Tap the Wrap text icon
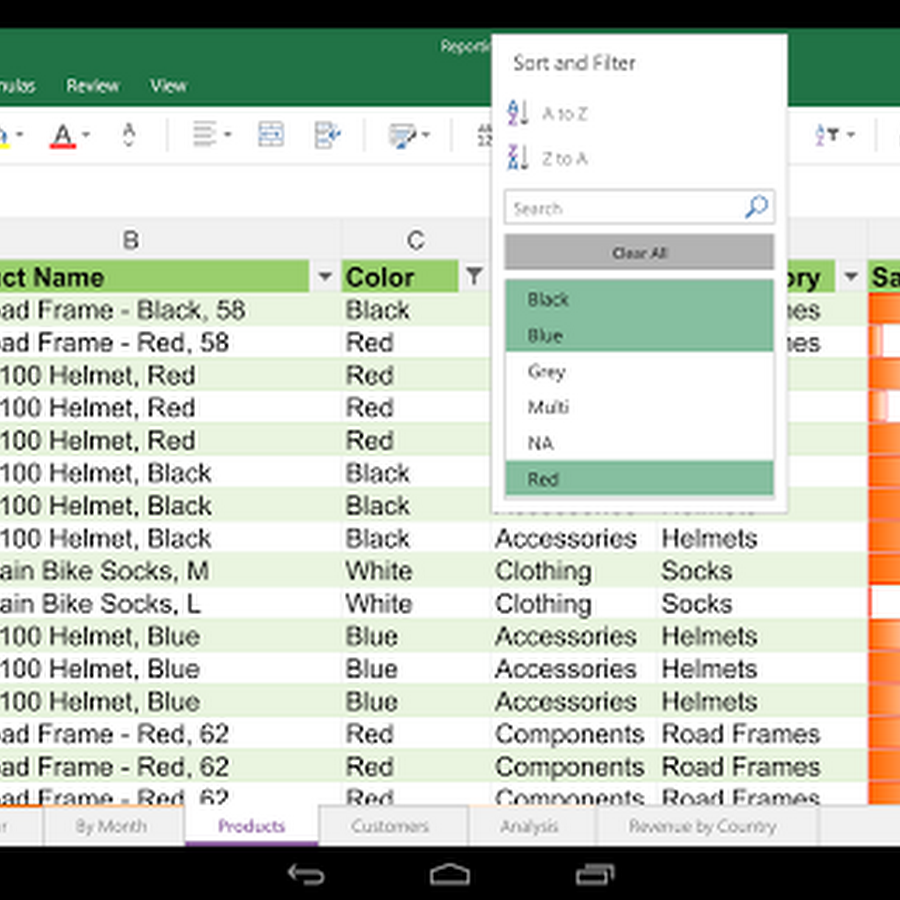Viewport: 900px width, 900px height. pyautogui.click(x=328, y=135)
